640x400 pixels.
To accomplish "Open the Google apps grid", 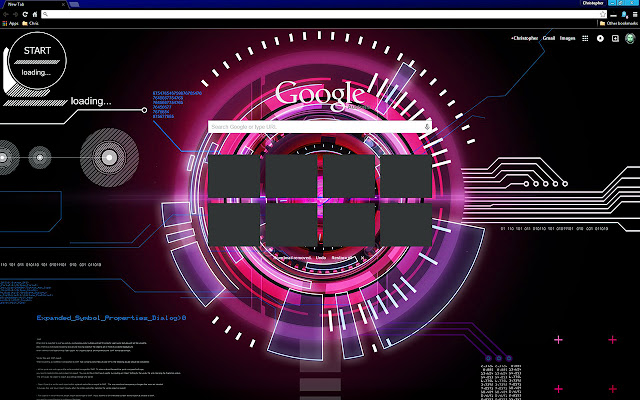I will click(587, 38).
